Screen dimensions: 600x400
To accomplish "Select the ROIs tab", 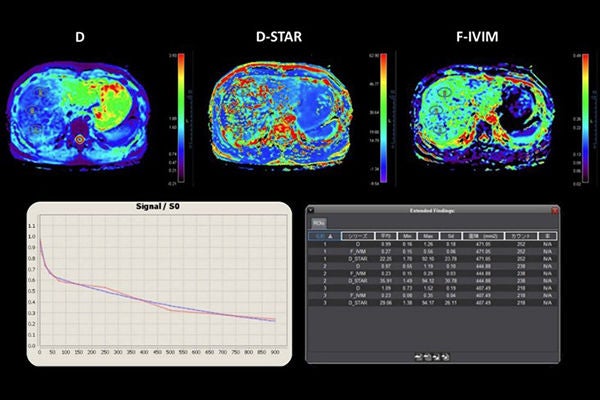I will [318, 223].
